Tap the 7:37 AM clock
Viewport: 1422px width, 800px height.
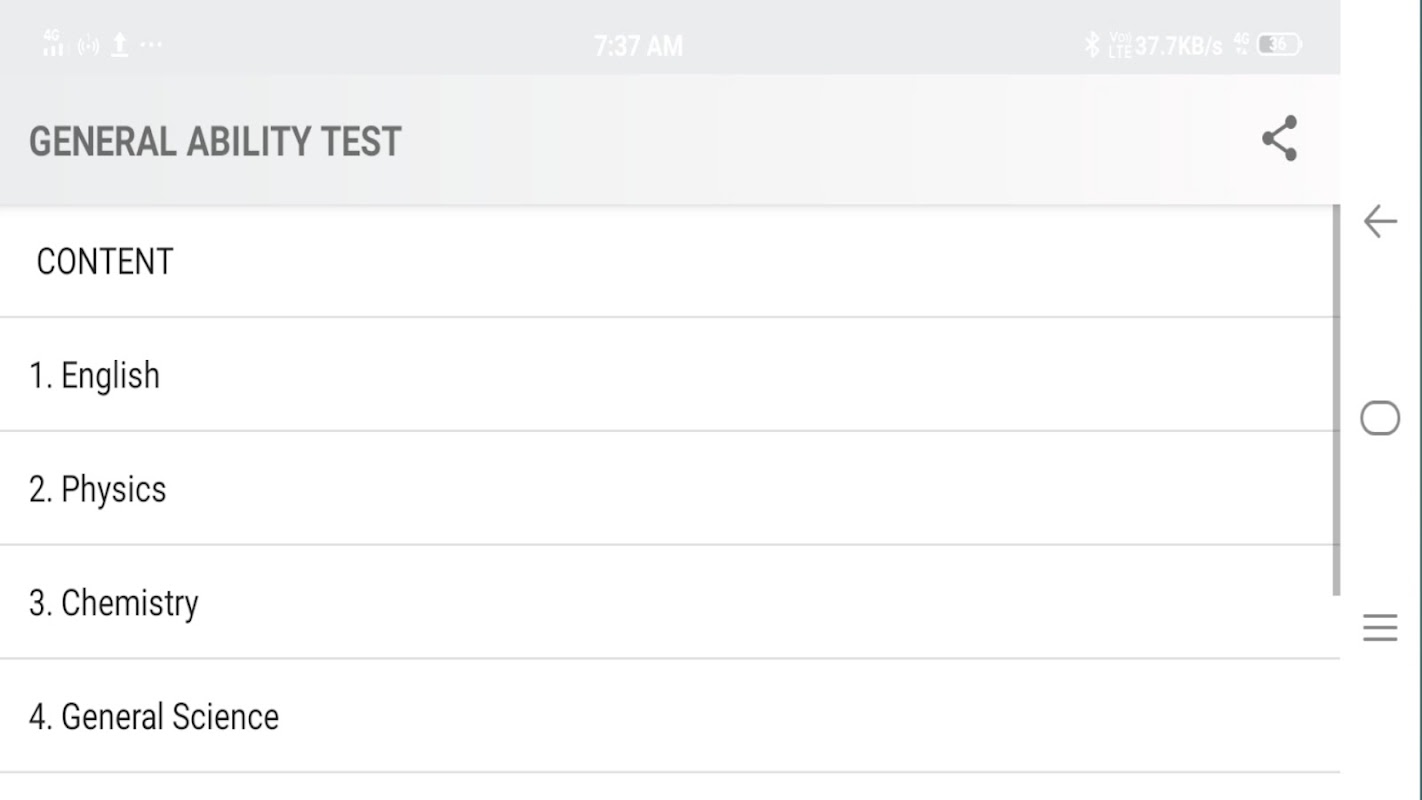point(638,46)
